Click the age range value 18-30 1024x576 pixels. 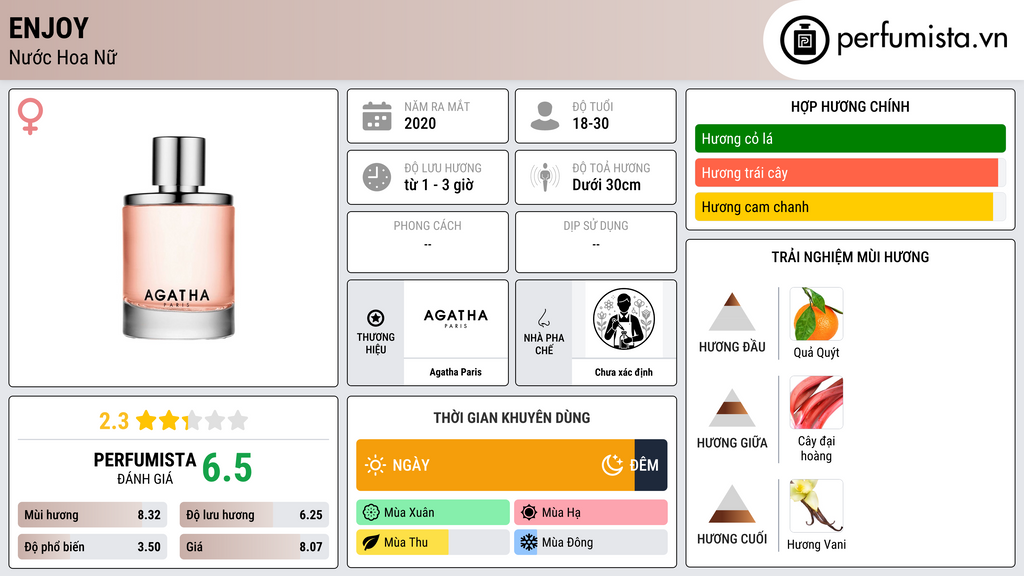click(590, 123)
